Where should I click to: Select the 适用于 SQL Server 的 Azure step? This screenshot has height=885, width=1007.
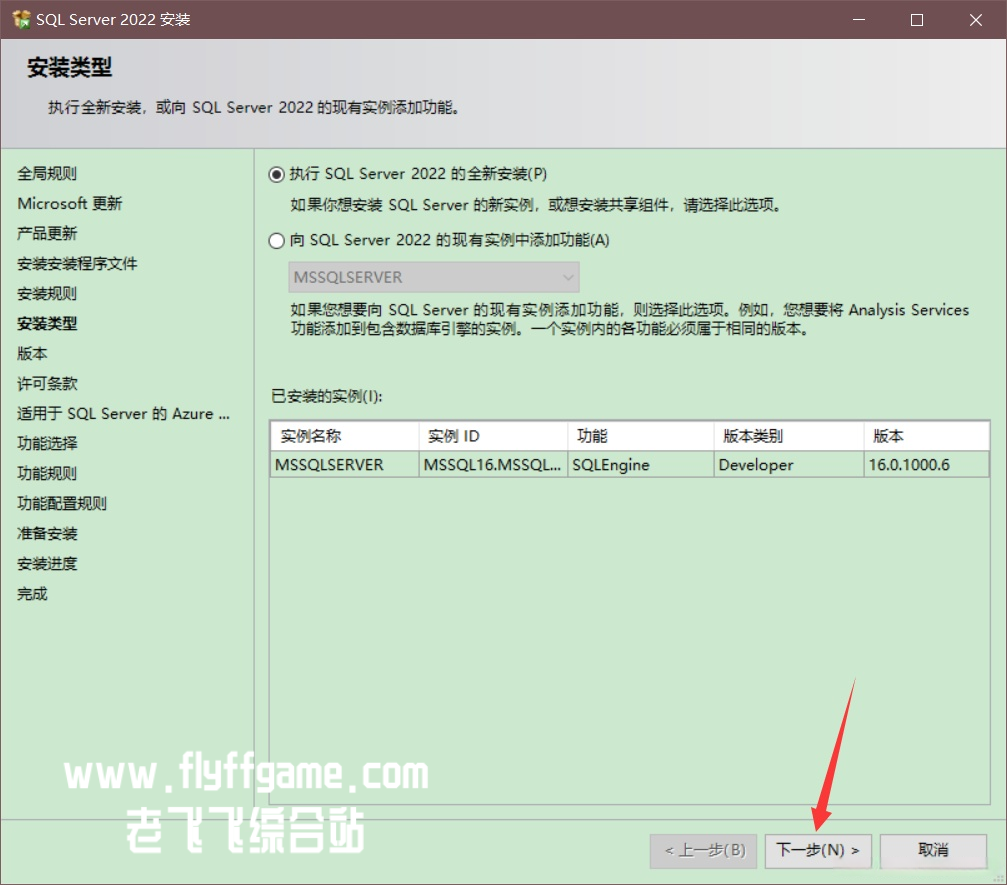(x=123, y=414)
